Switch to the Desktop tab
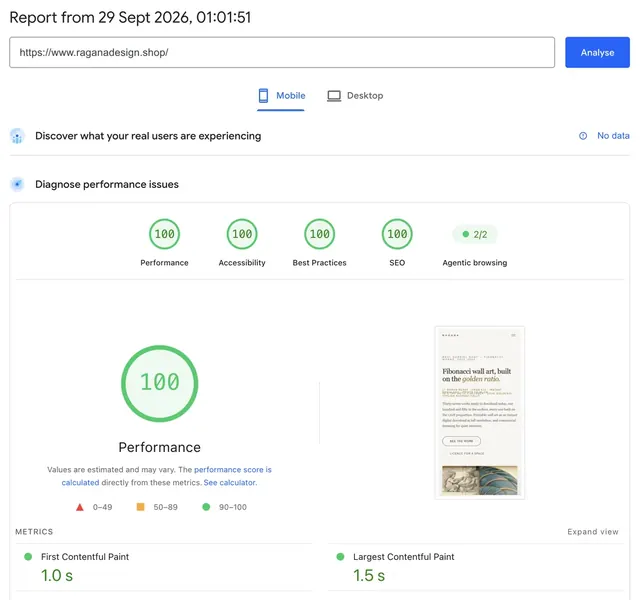 click(355, 96)
